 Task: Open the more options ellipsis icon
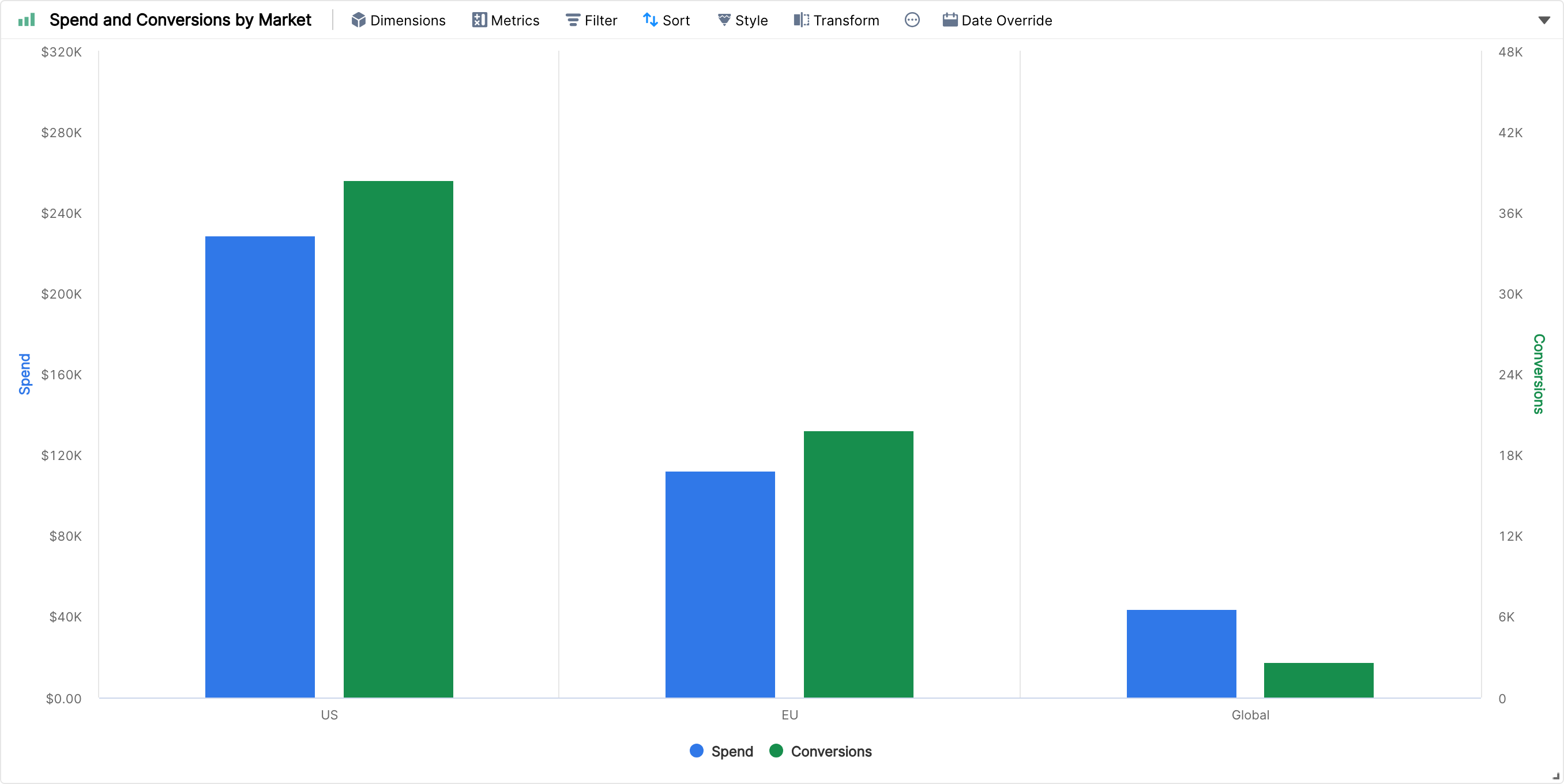point(912,20)
